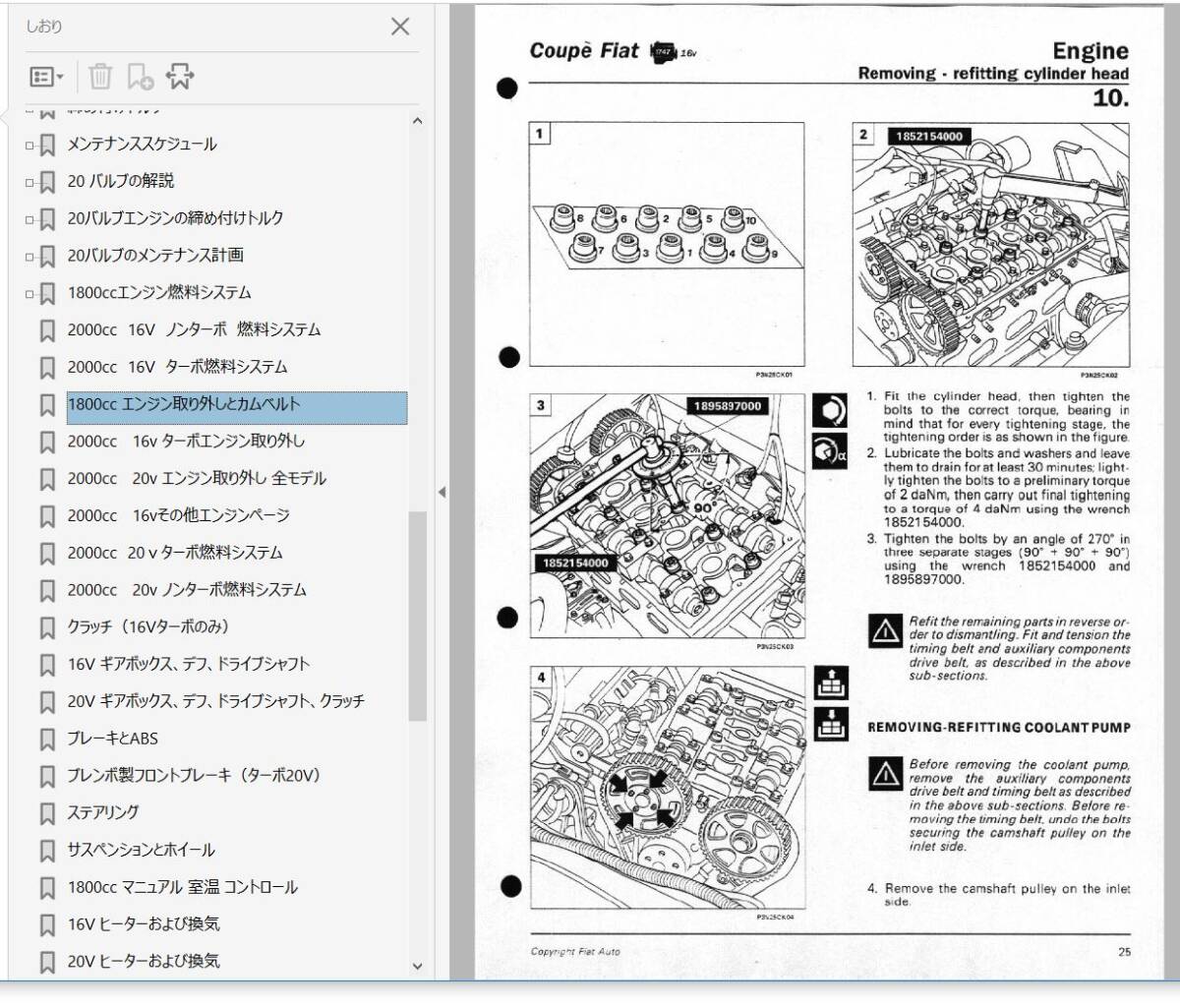Open bookmark 2000cc 20v エンジン取り外し 全モデル

pos(197,479)
